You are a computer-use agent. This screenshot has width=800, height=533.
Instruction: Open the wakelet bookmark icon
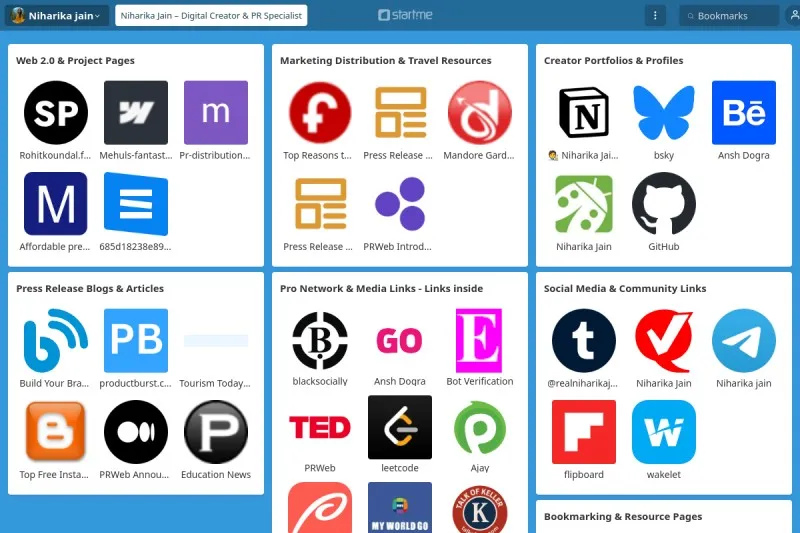664,432
